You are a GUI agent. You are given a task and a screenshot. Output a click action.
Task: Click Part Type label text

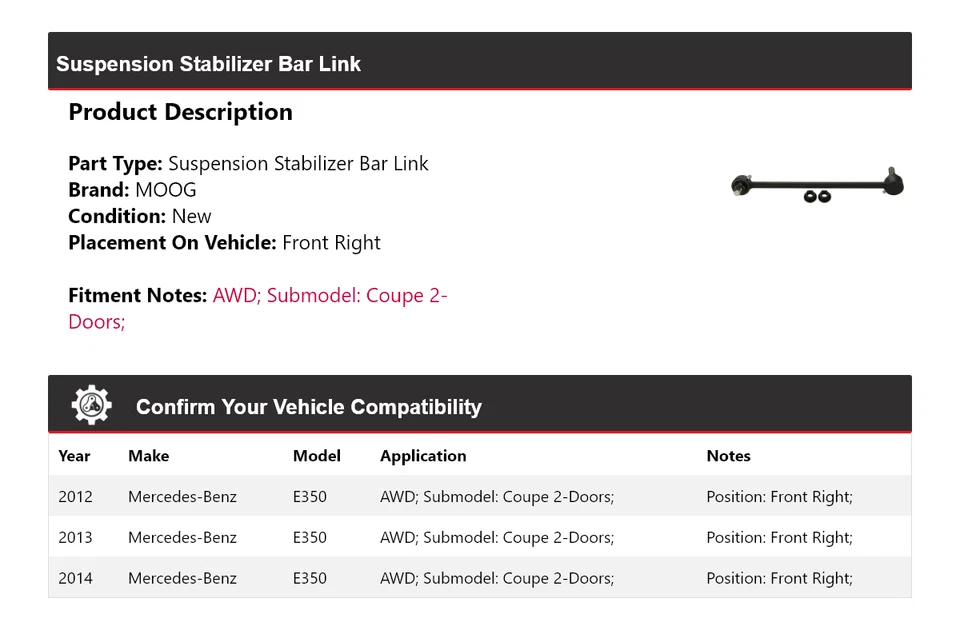tap(115, 164)
